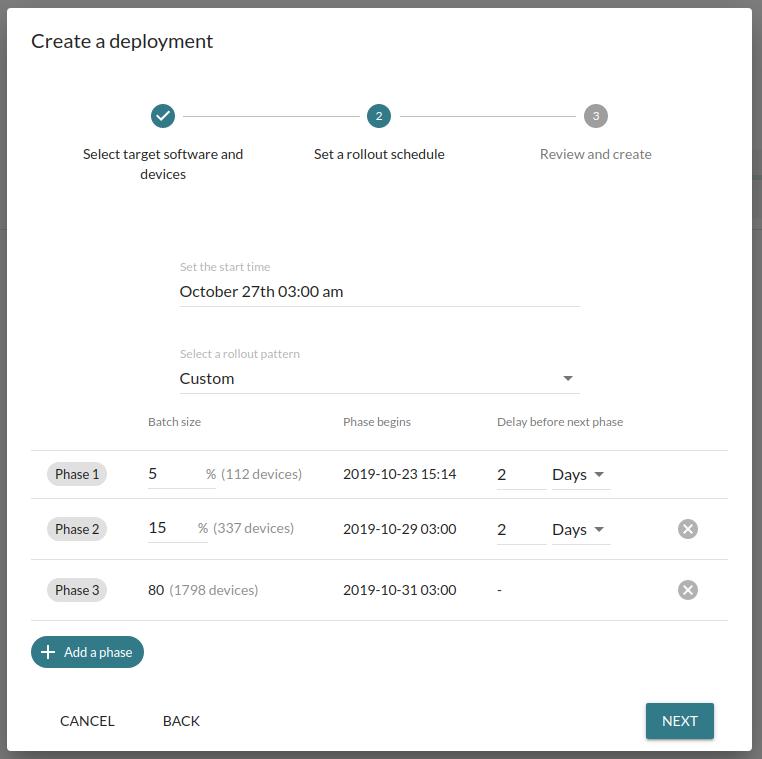The height and width of the screenshot is (759, 762).
Task: Edit Phase 1 delay number field
Action: (521, 475)
